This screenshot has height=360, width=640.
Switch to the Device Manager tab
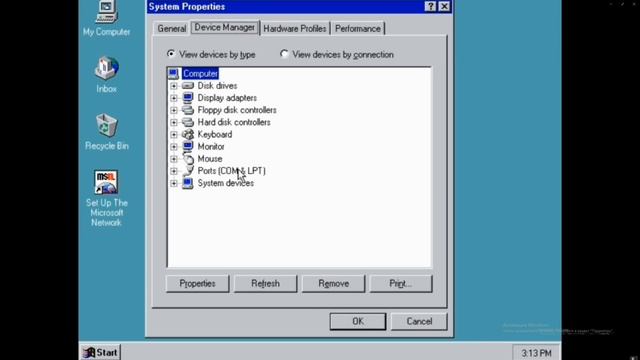coord(224,27)
